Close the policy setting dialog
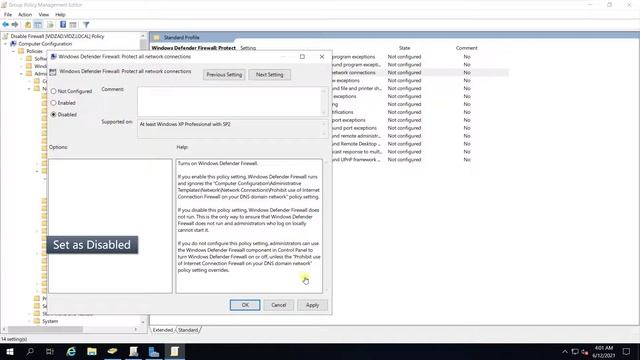The width and height of the screenshot is (640, 360). (322, 57)
